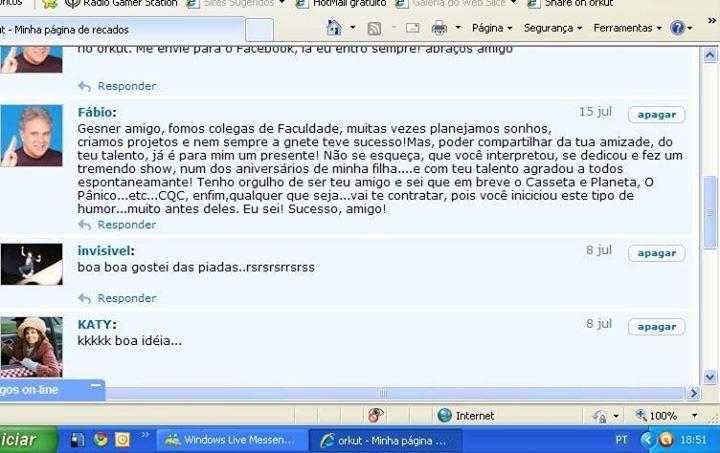Click Show Desktop quick launch icon
Image resolution: width=720 pixels, height=453 pixels.
(78, 440)
